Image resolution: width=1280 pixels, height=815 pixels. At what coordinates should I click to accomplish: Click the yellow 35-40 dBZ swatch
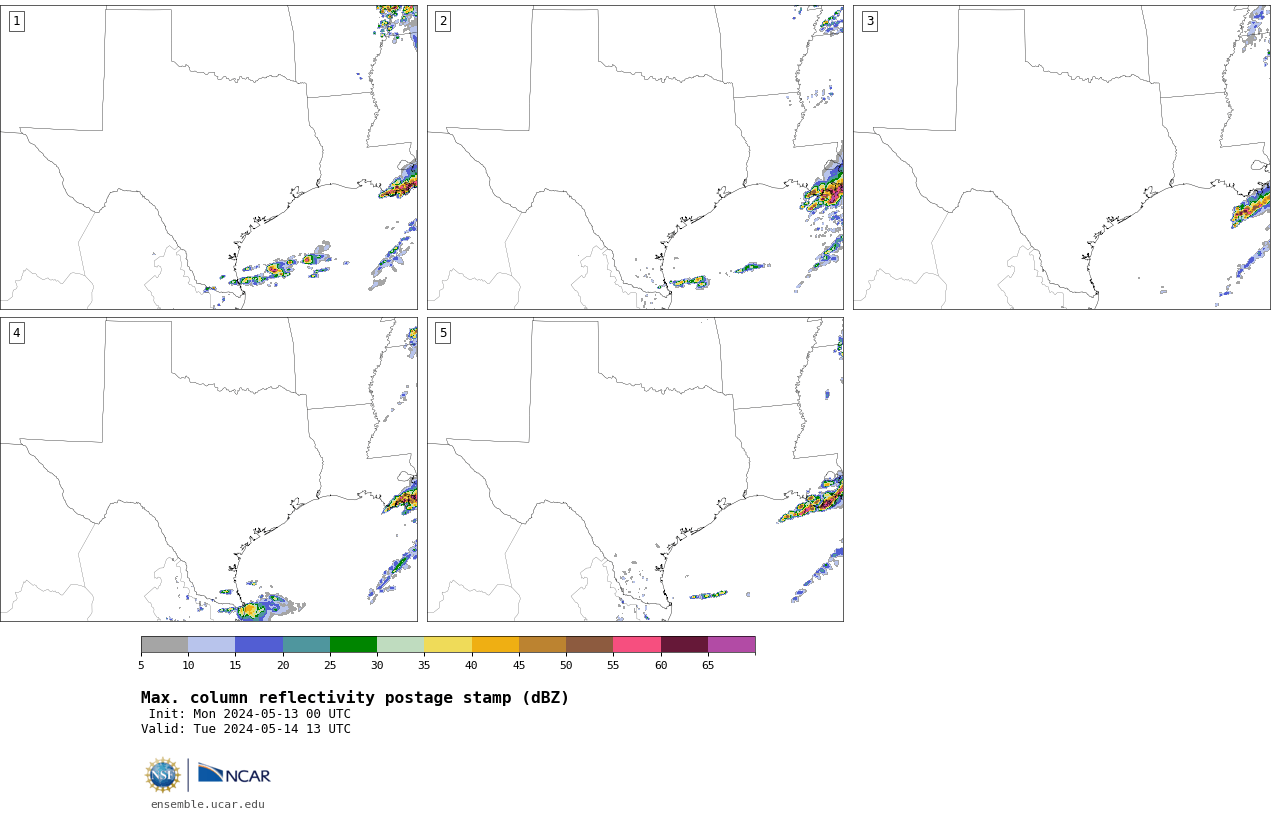point(448,644)
